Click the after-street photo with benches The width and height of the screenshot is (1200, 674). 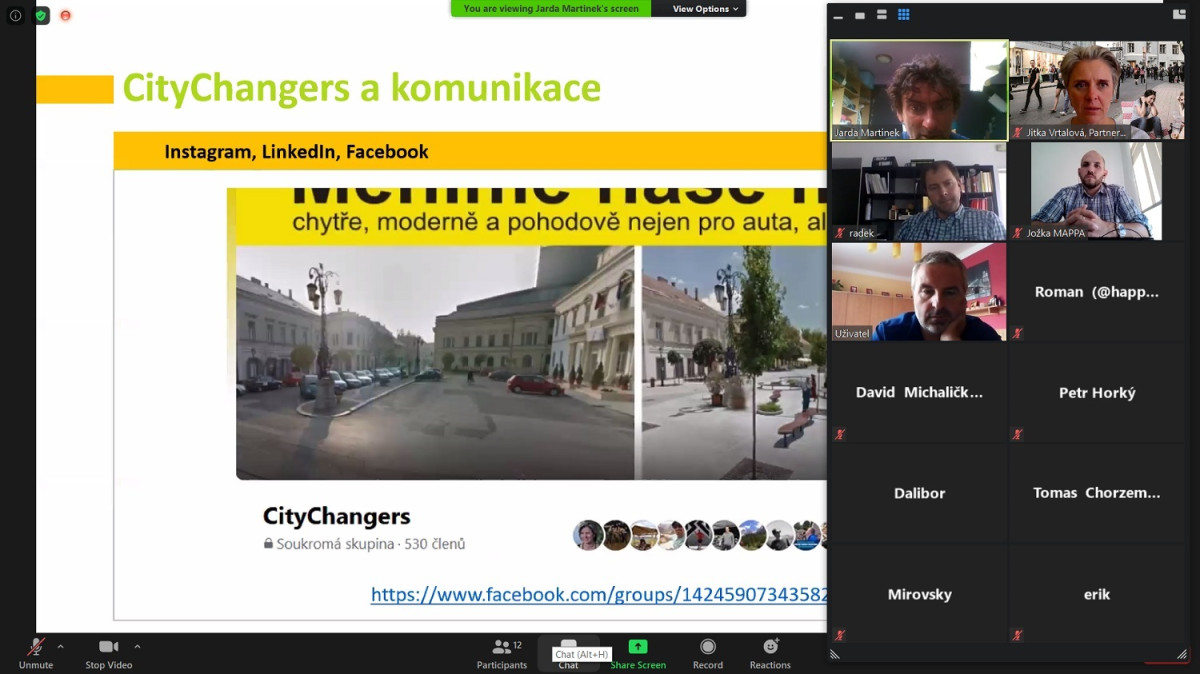click(734, 362)
